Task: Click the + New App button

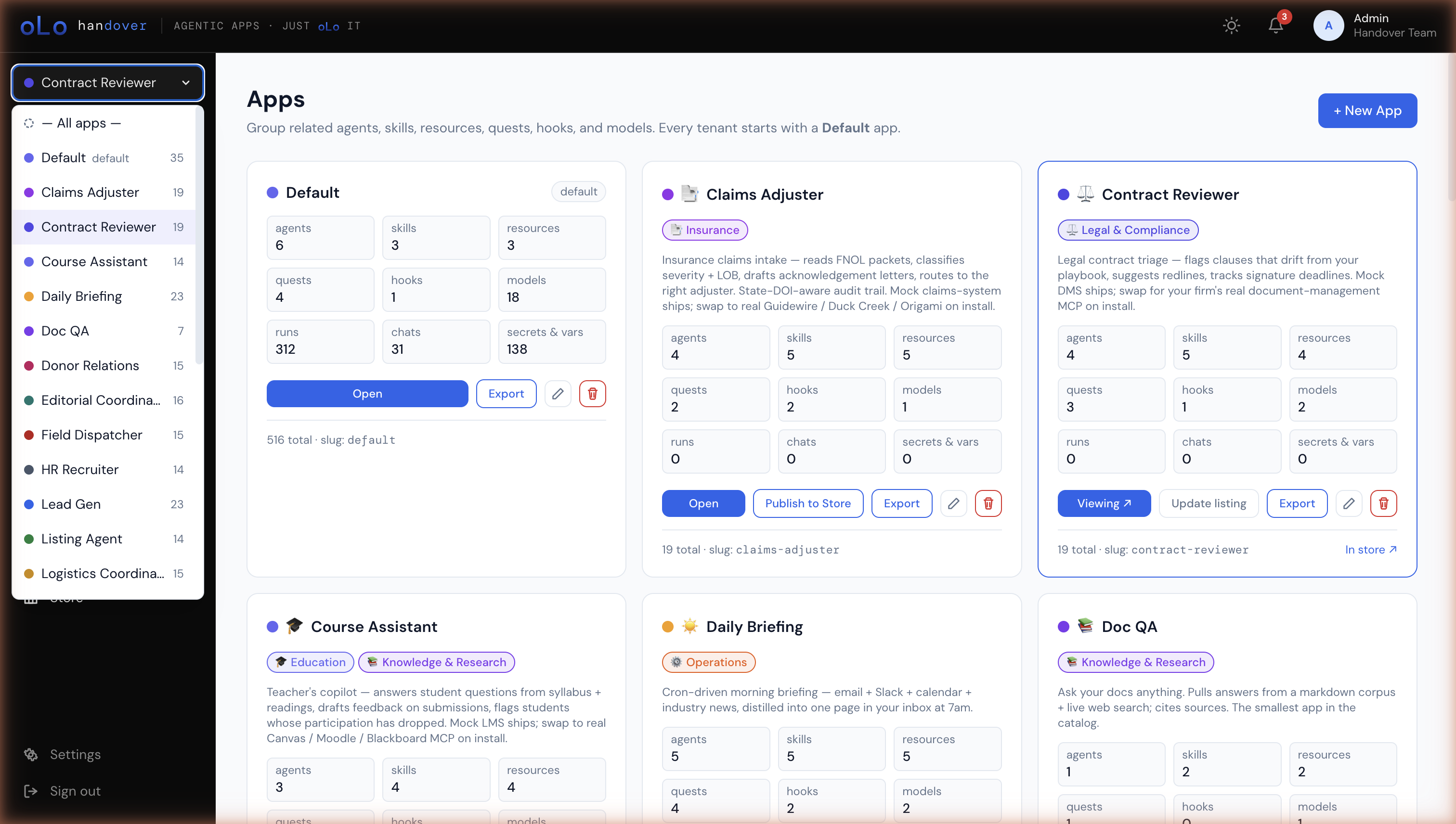Action: click(x=1367, y=110)
